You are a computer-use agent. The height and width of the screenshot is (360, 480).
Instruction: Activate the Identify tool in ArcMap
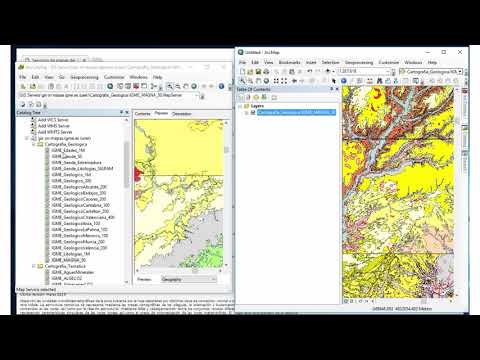click(344, 81)
